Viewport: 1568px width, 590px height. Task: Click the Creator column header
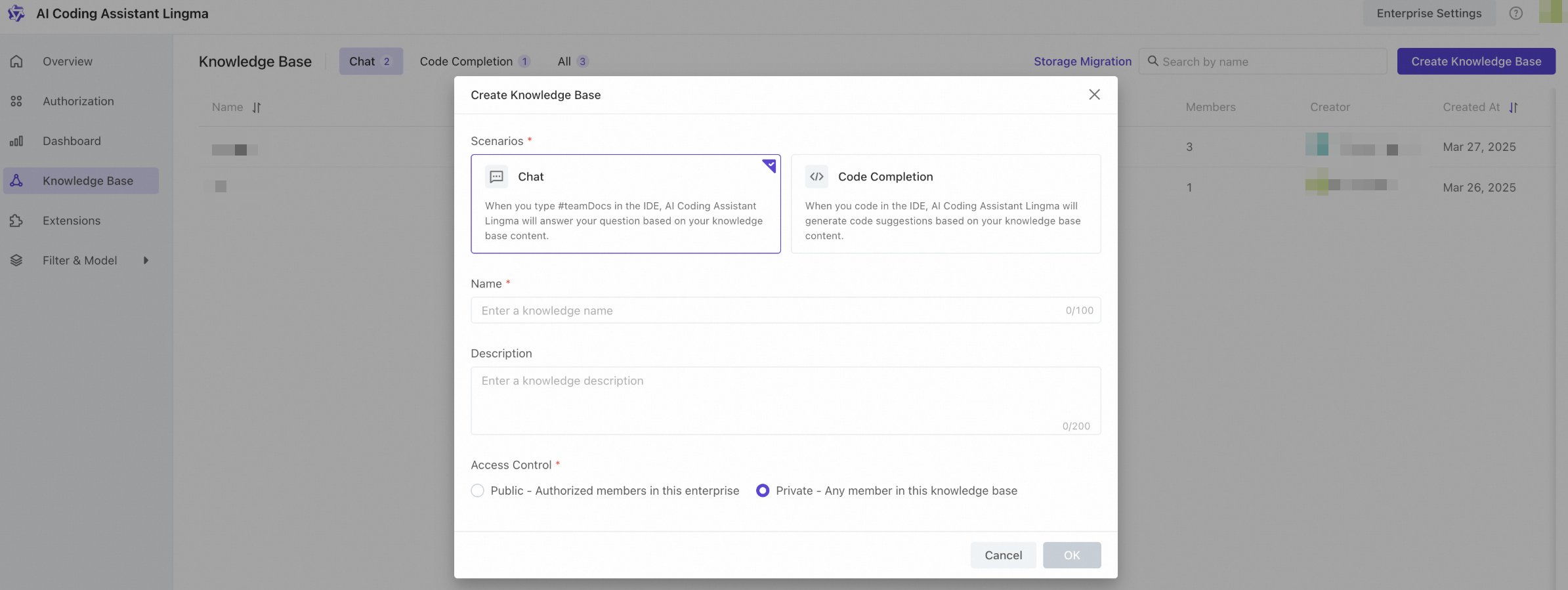coord(1330,107)
